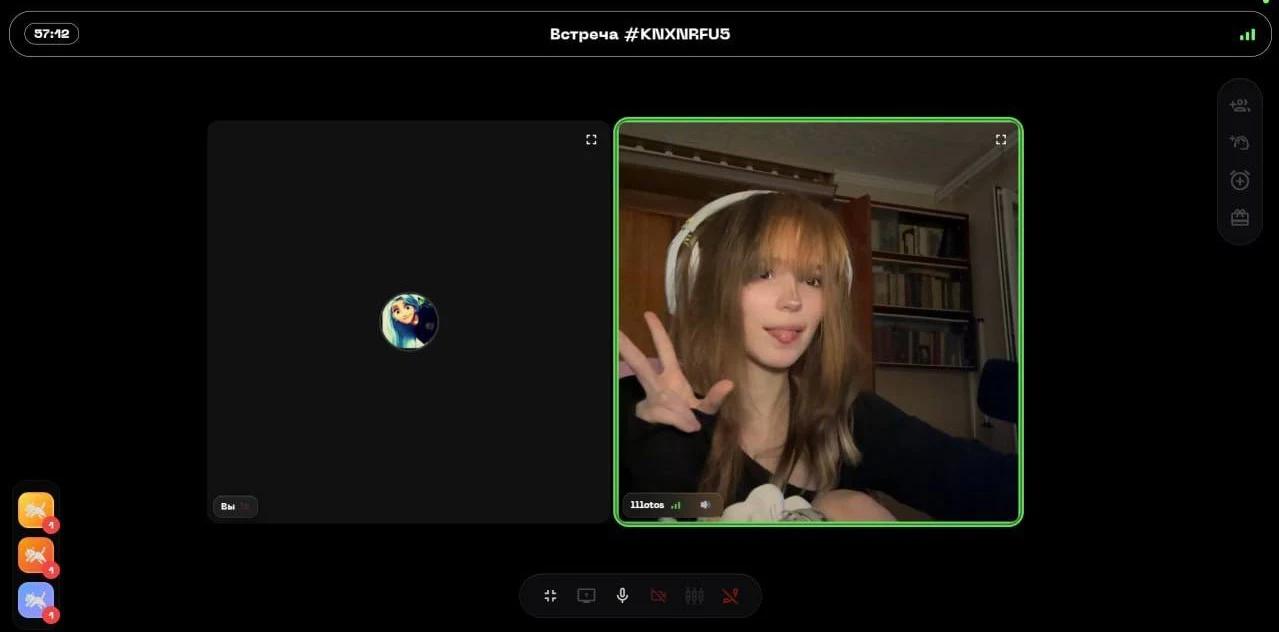Viewport: 1279px width, 632px height.
Task: Click the speaker icon on 111otos tile
Action: click(x=705, y=505)
